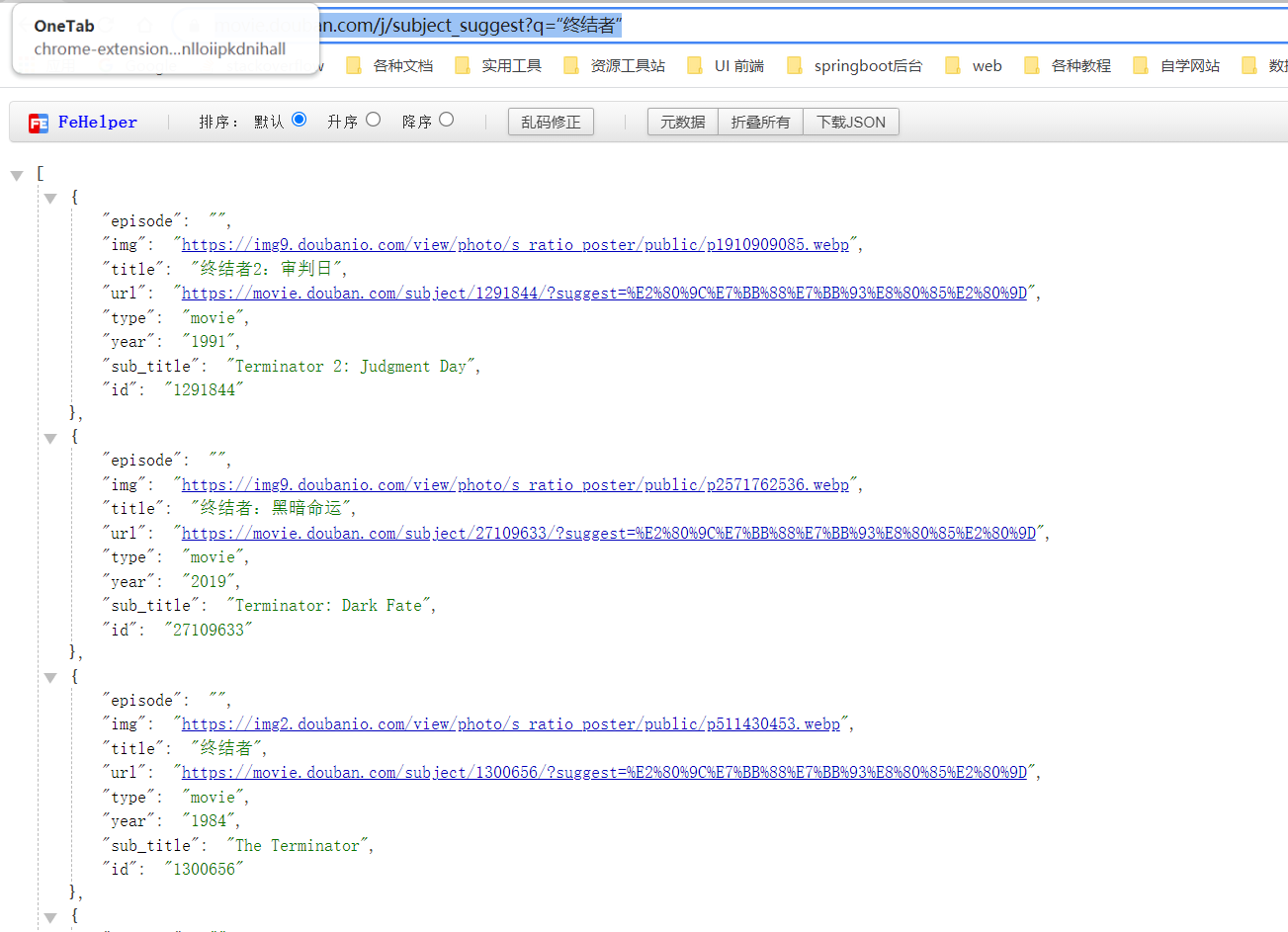Open the web bookmark folder

(974, 66)
